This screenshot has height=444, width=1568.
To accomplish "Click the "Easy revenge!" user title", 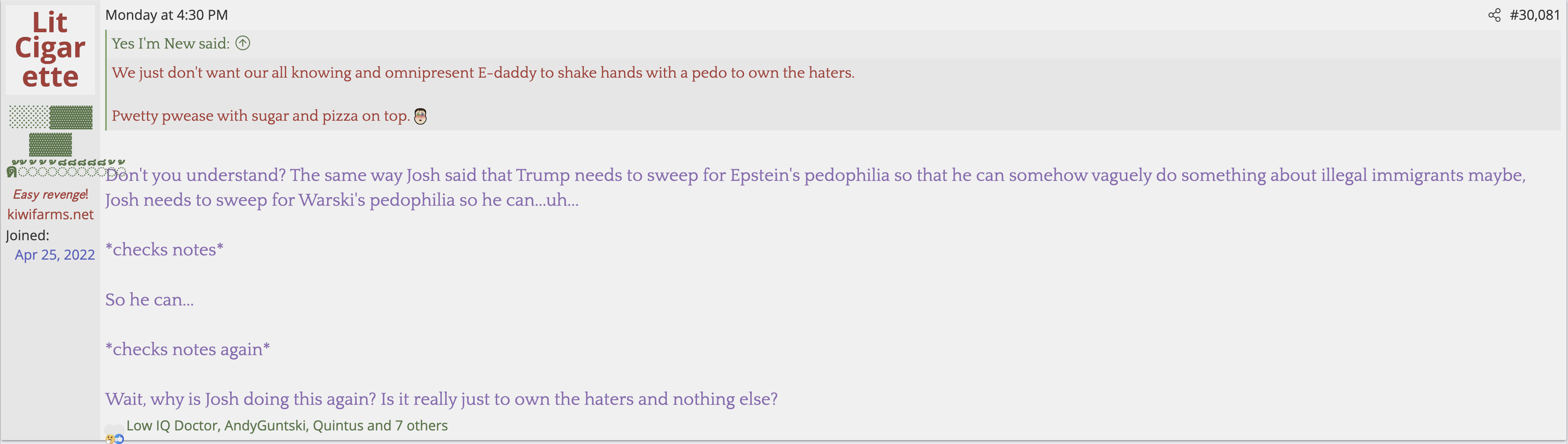I will point(50,195).
